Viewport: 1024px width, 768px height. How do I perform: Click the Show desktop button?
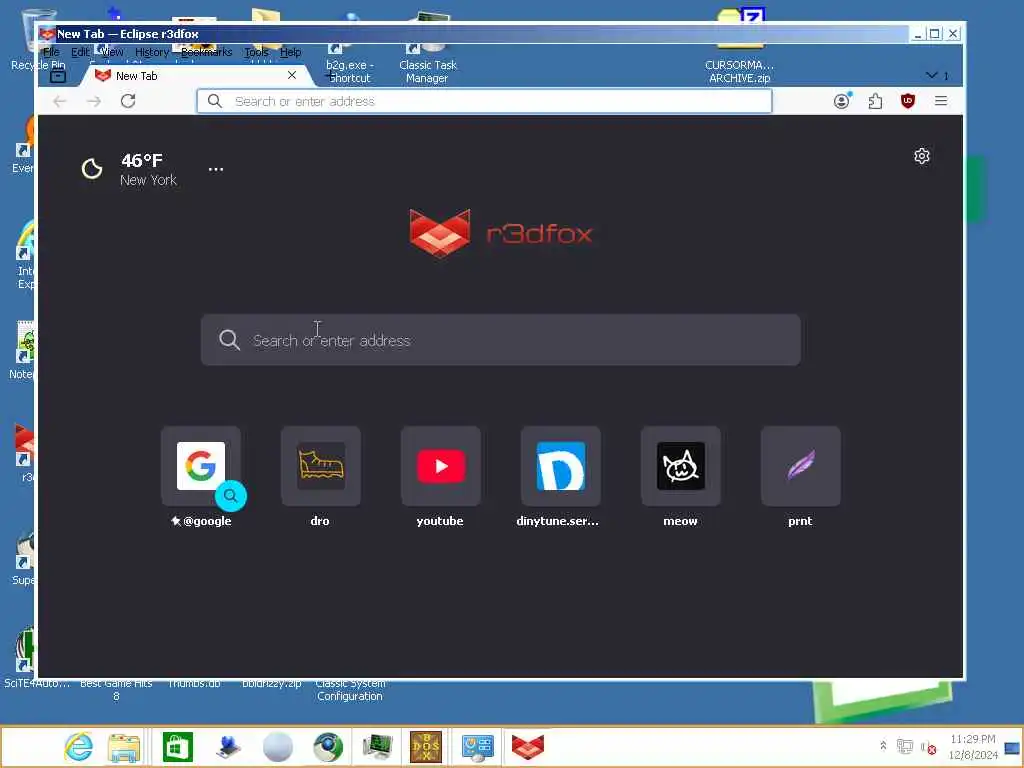[1013, 747]
